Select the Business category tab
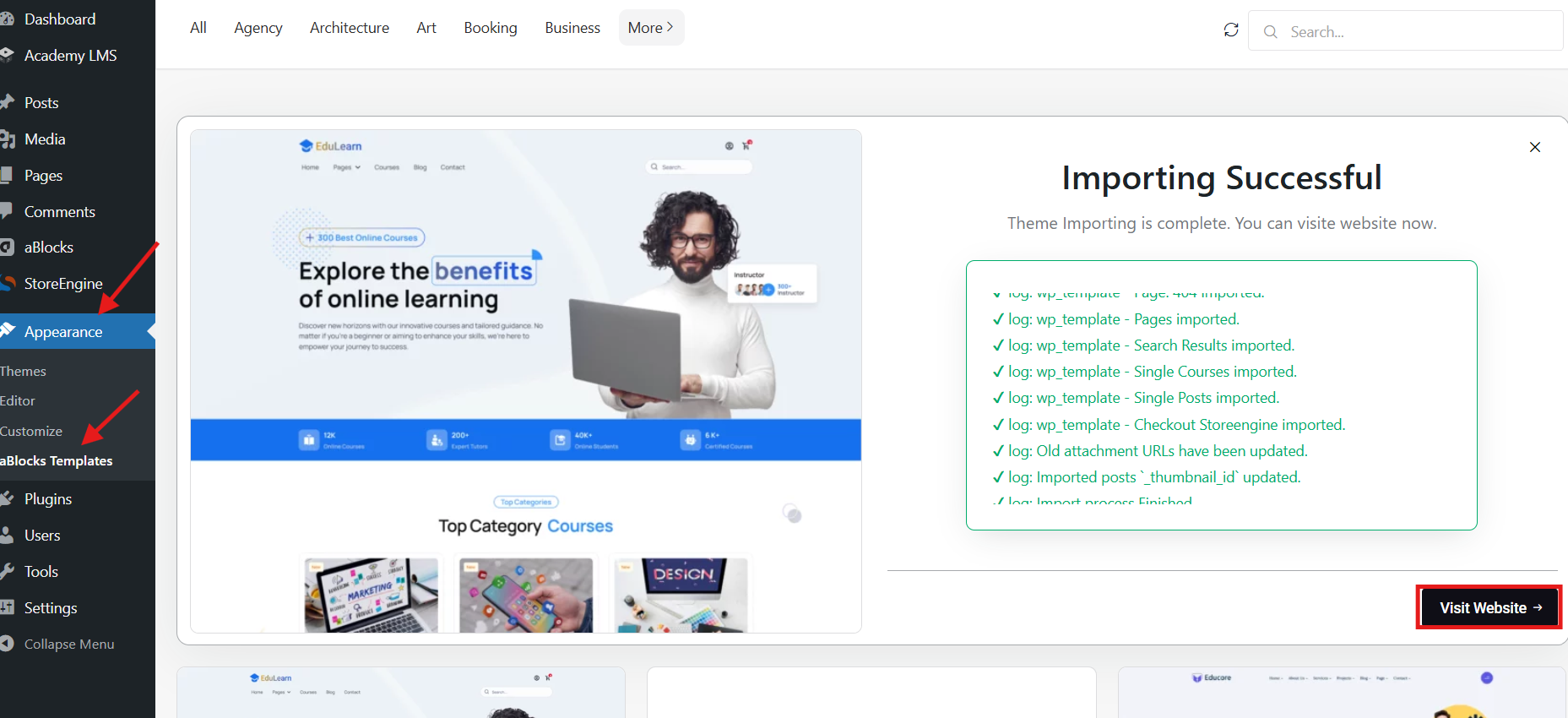The width and height of the screenshot is (1568, 718). (572, 28)
